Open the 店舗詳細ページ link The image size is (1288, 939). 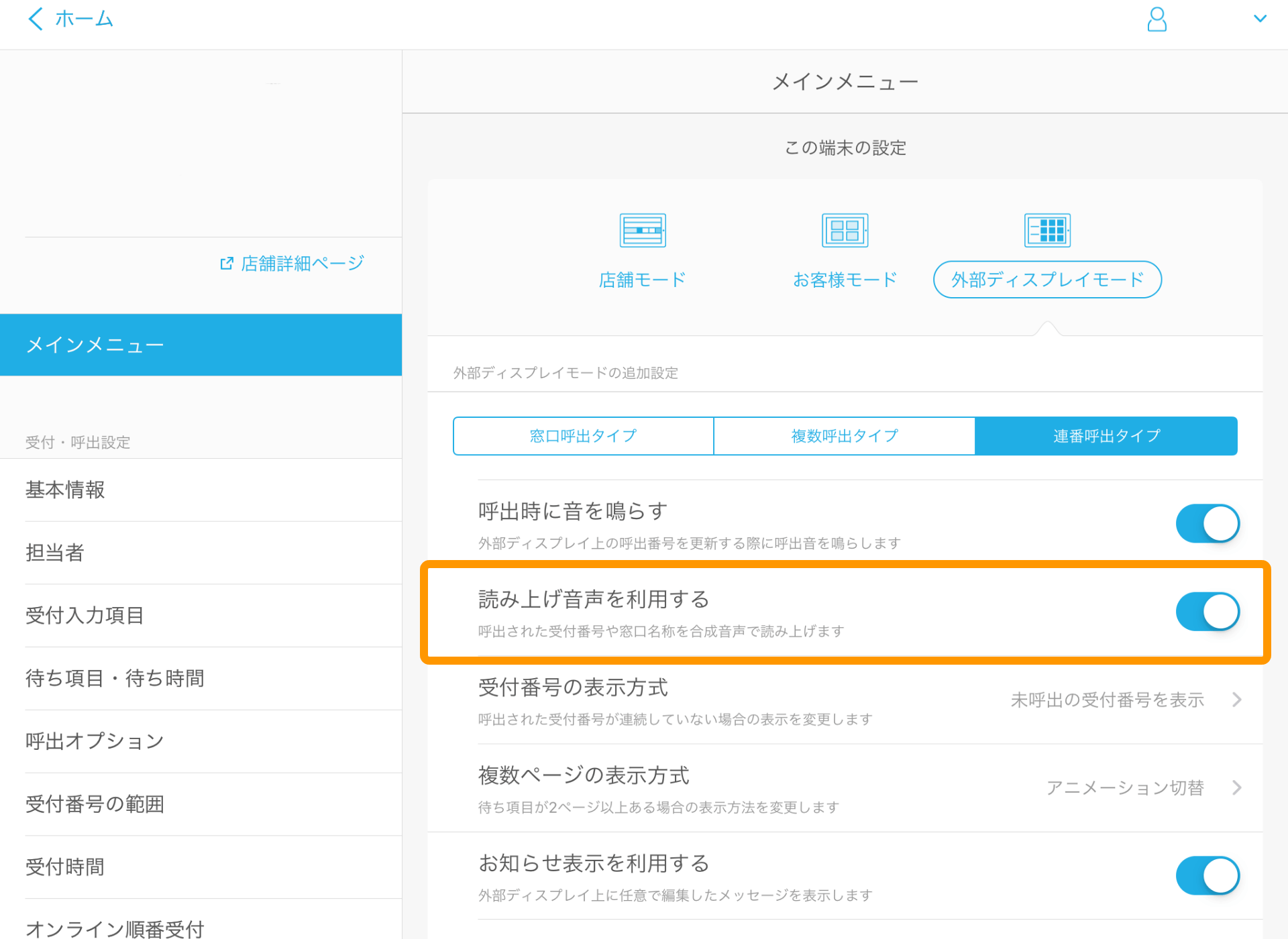coord(303,264)
